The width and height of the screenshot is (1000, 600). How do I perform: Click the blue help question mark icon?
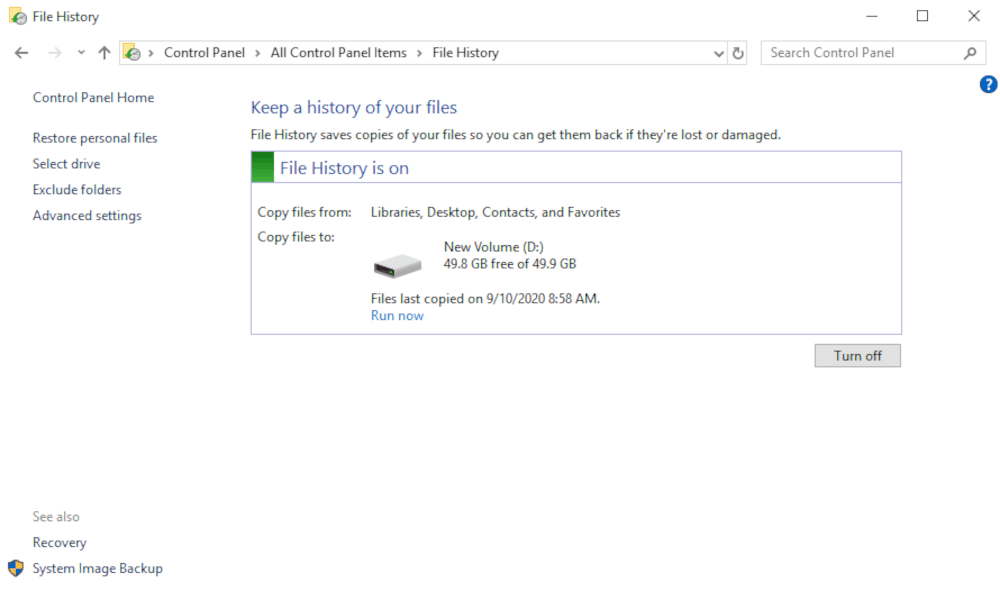[x=988, y=84]
